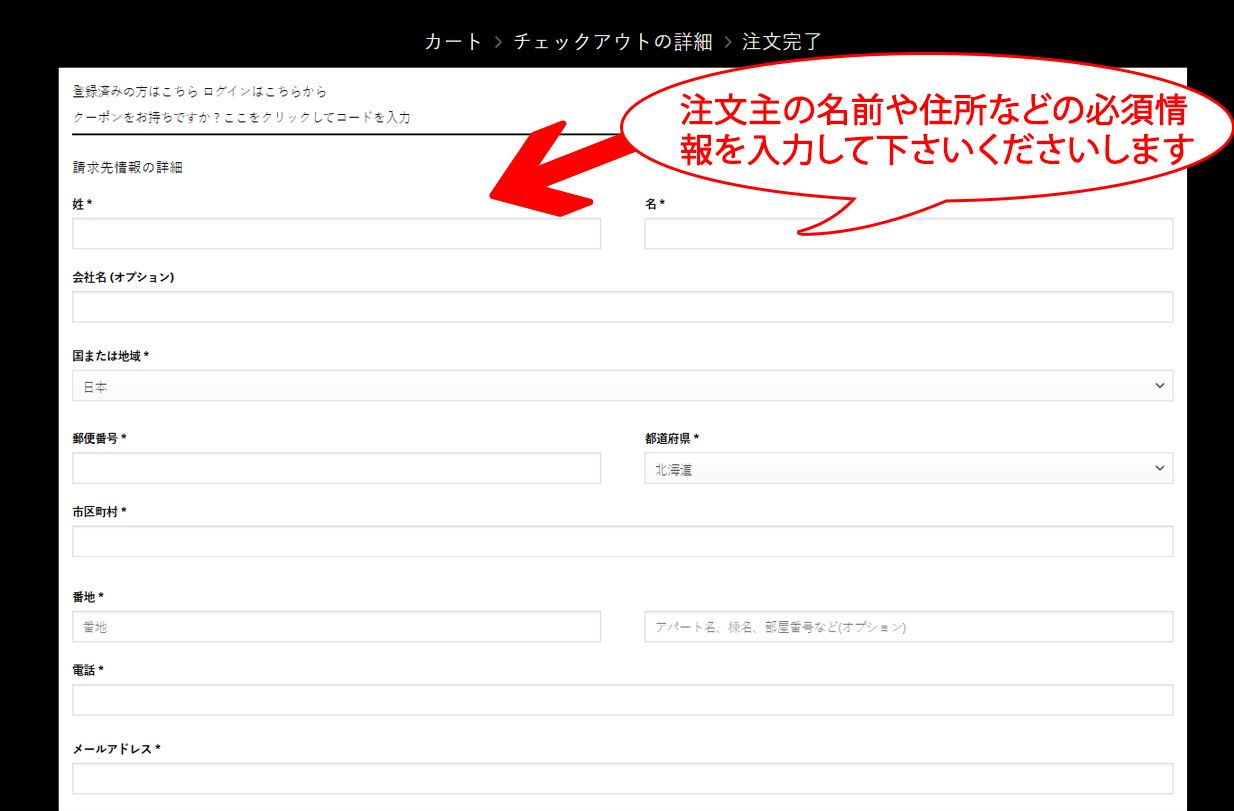Select the メールアドレス email input field

pyautogui.click(x=622, y=778)
